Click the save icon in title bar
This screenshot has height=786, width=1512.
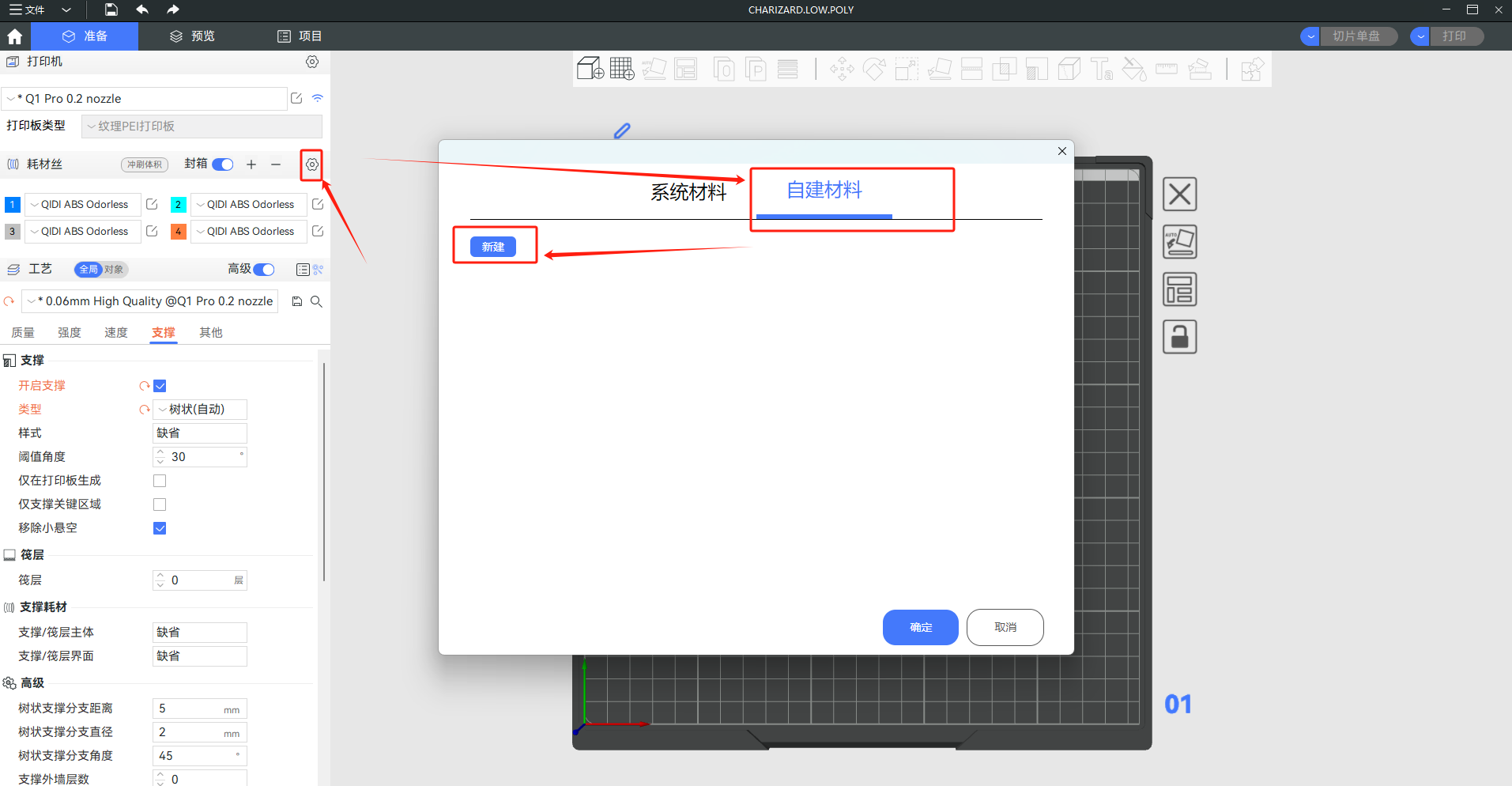tap(111, 9)
